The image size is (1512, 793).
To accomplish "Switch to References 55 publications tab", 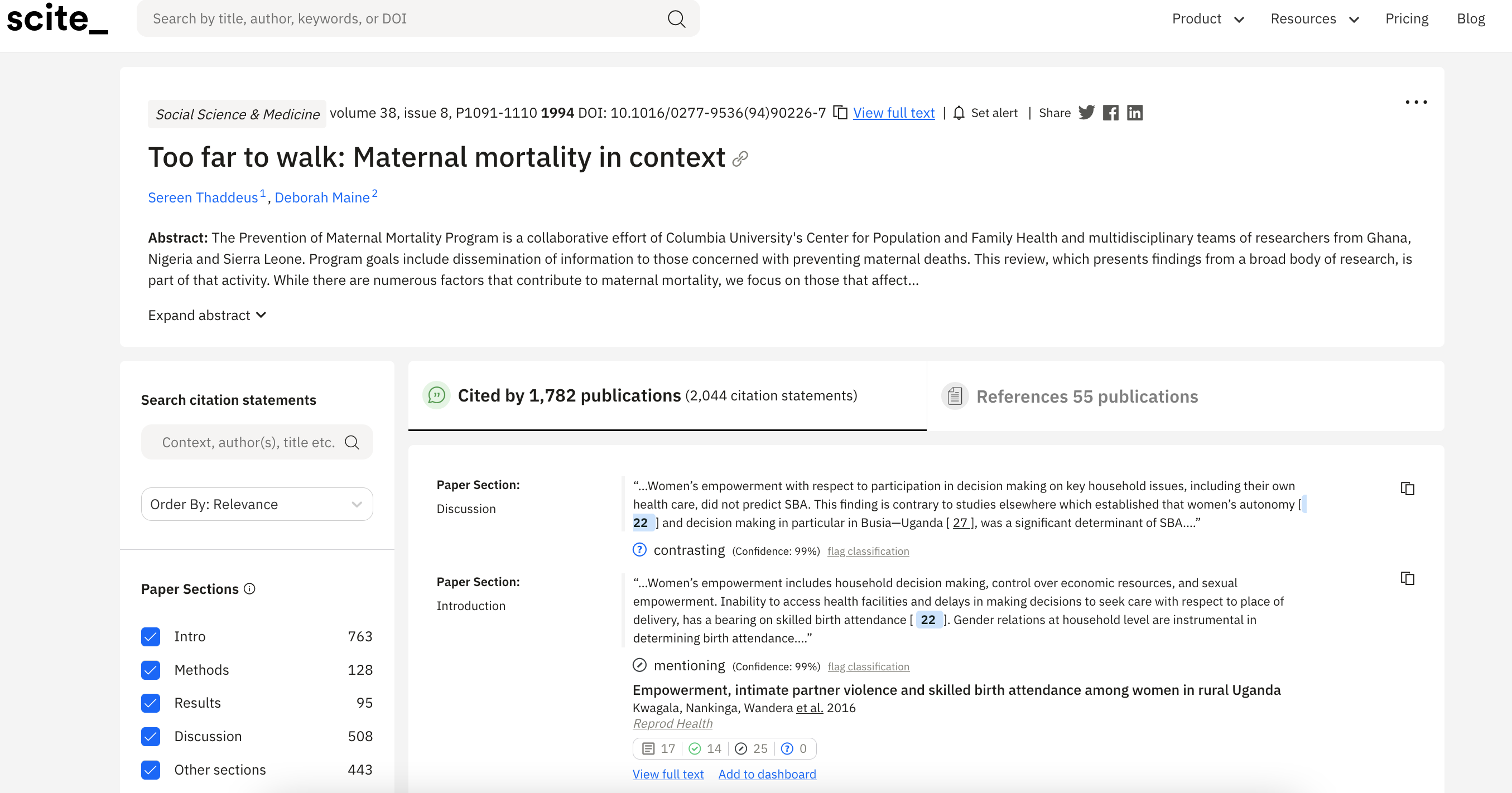I will 1086,396.
